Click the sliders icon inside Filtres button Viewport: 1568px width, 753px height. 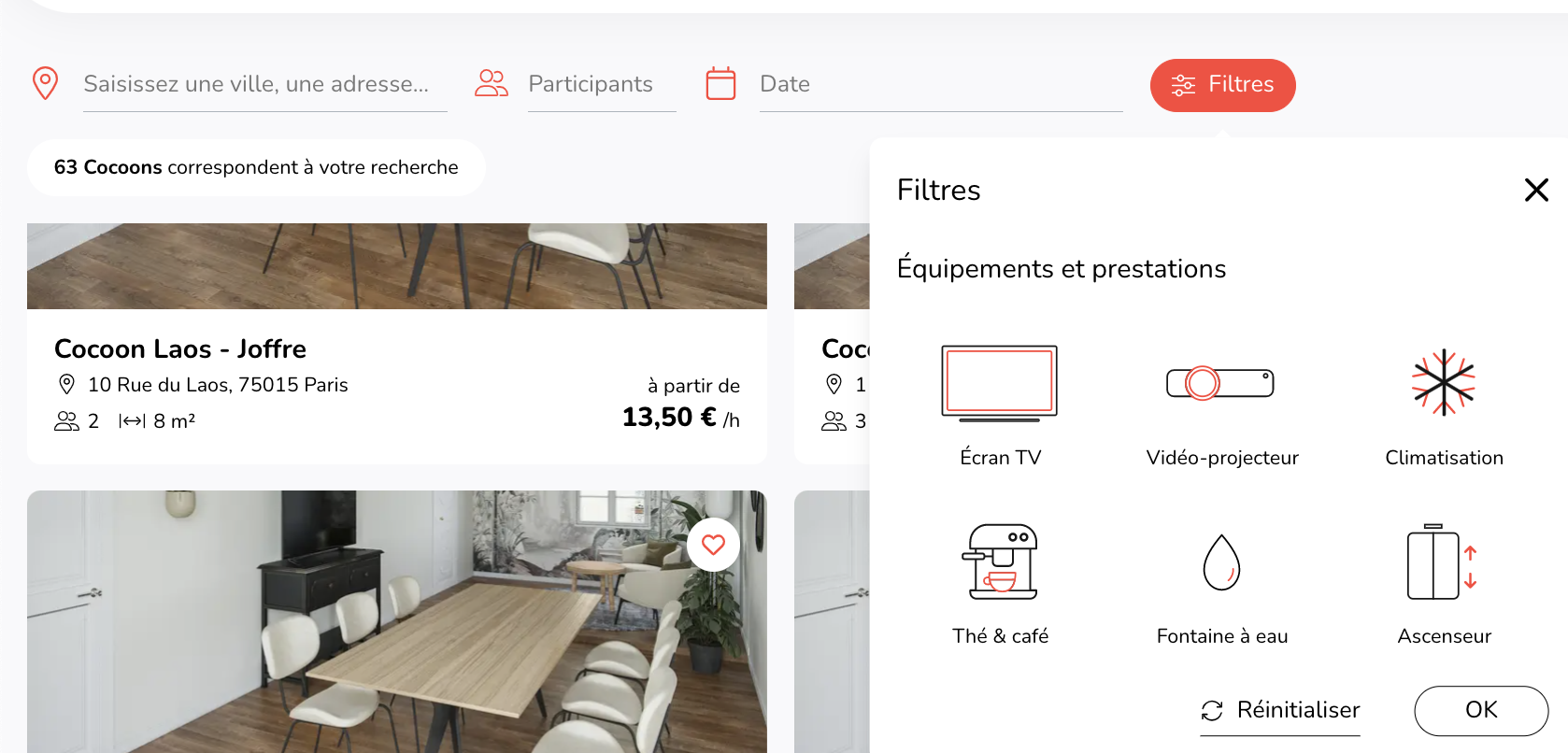[x=1183, y=85]
